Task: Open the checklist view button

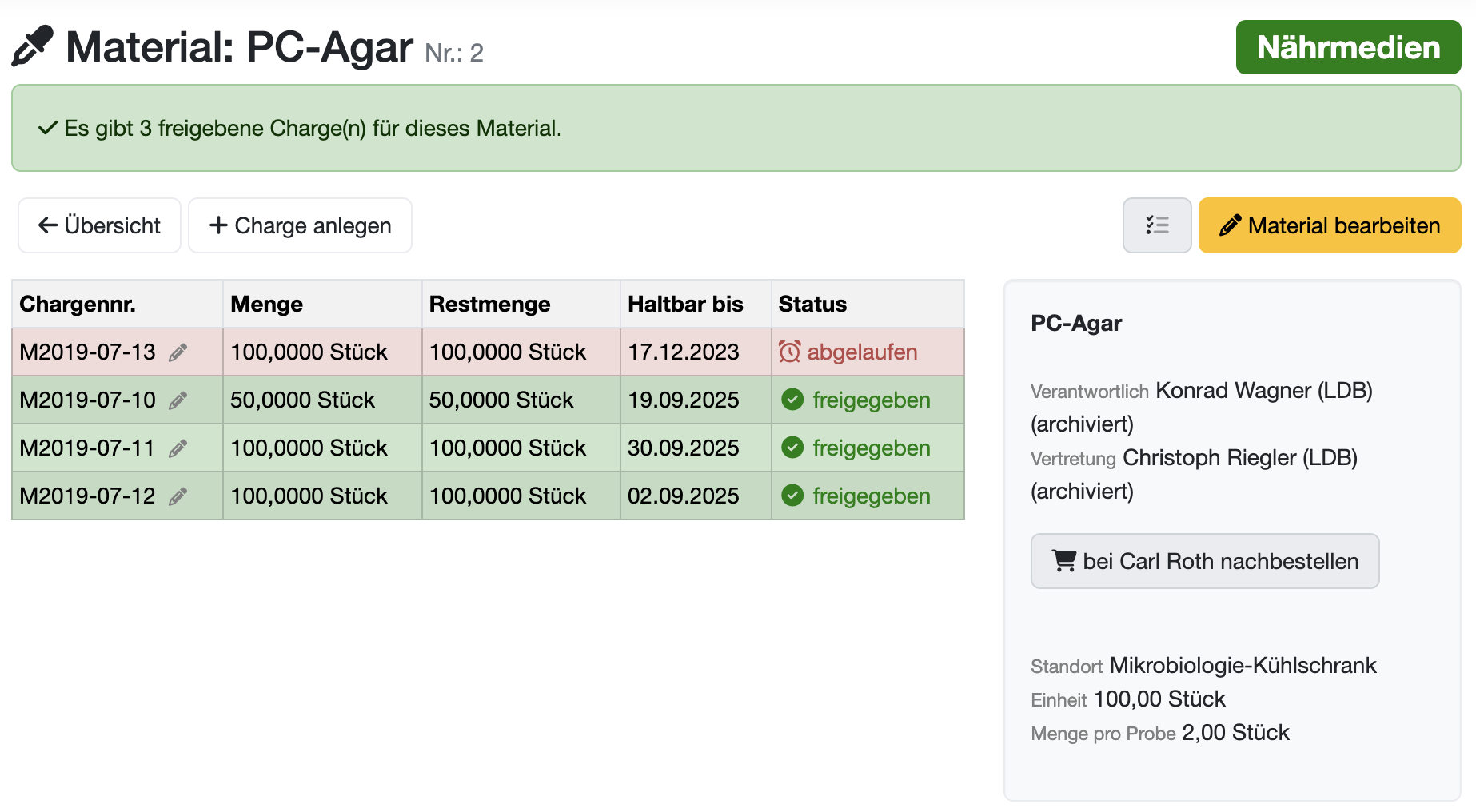Action: pos(1156,225)
